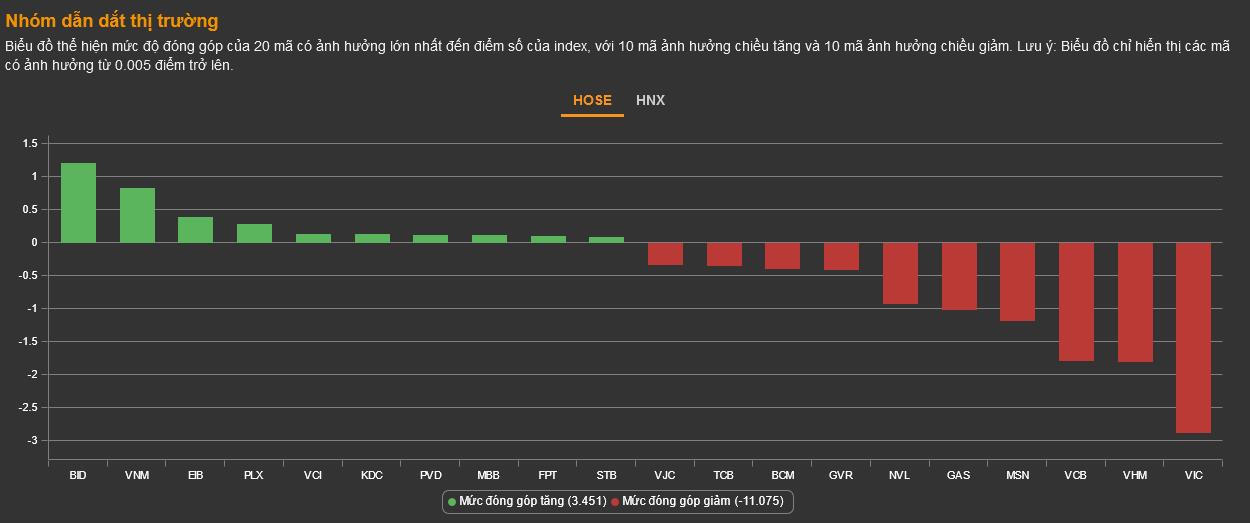
Task: Click the red MSN bar
Action: (1017, 281)
